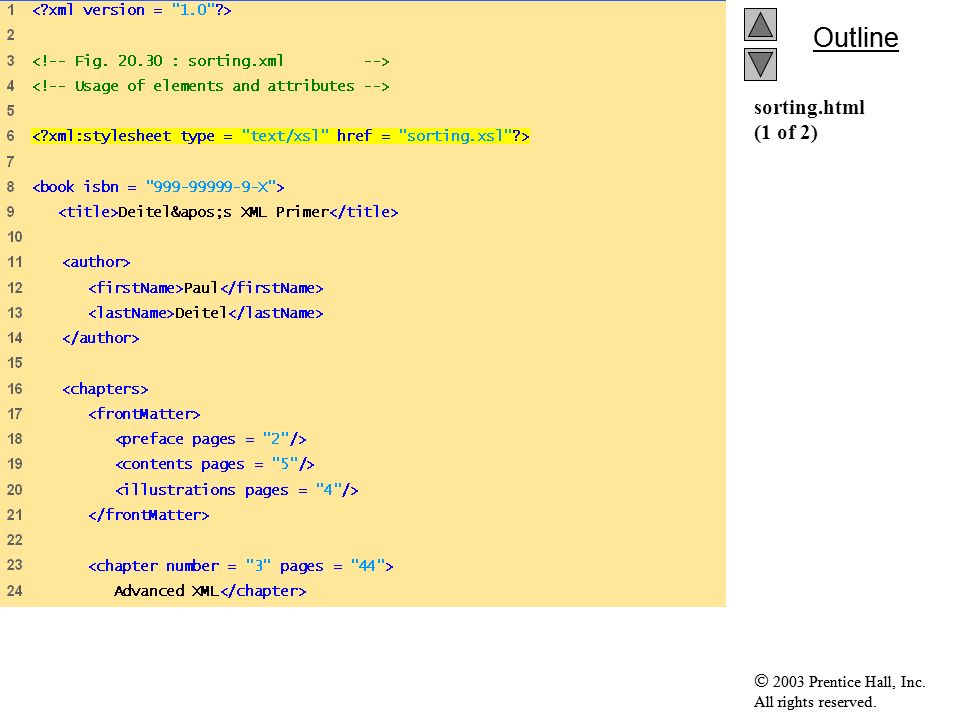Click the up arrow navigation icon
The height and width of the screenshot is (720, 960).
pos(760,24)
